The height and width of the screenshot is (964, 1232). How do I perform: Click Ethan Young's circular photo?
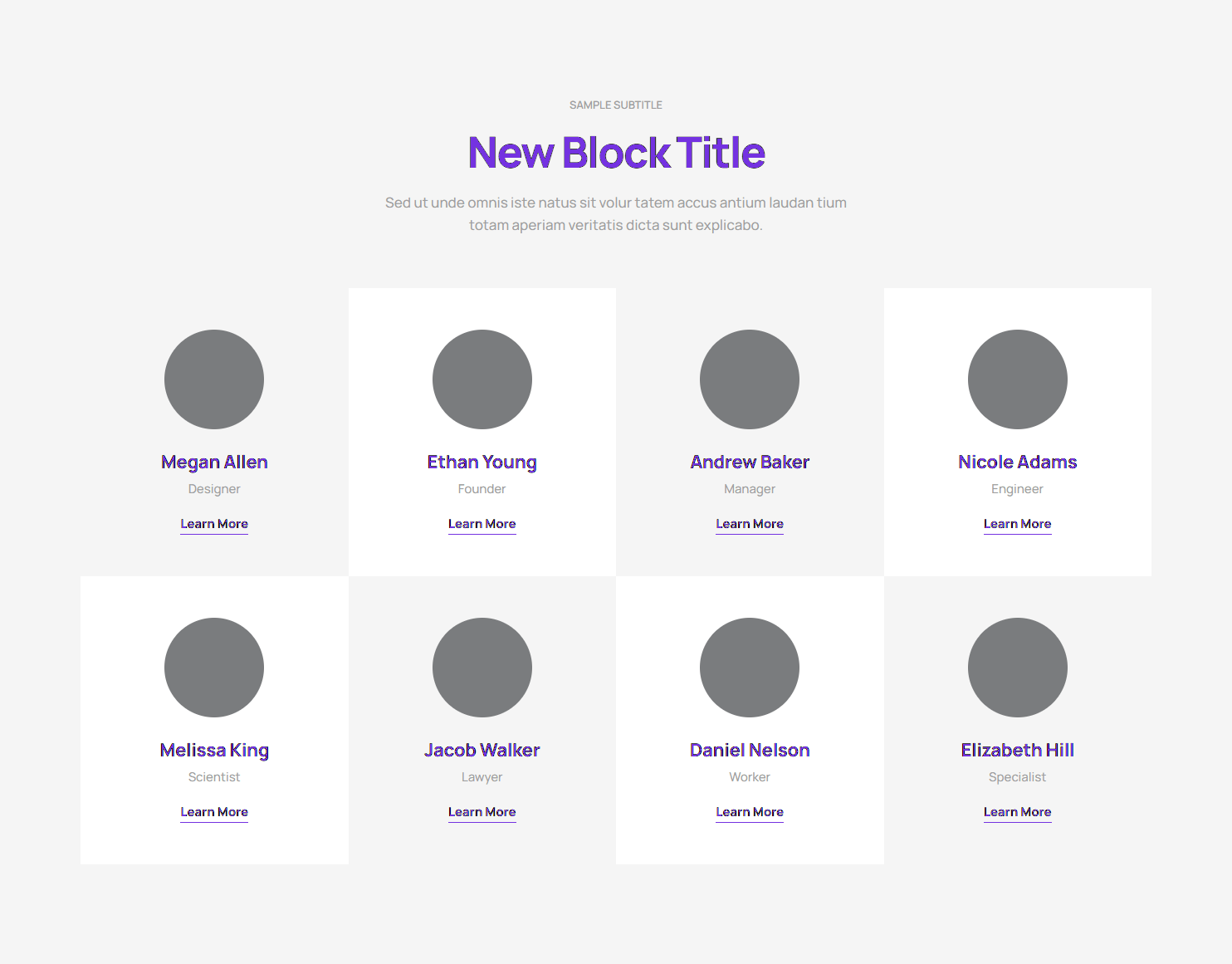coord(482,379)
